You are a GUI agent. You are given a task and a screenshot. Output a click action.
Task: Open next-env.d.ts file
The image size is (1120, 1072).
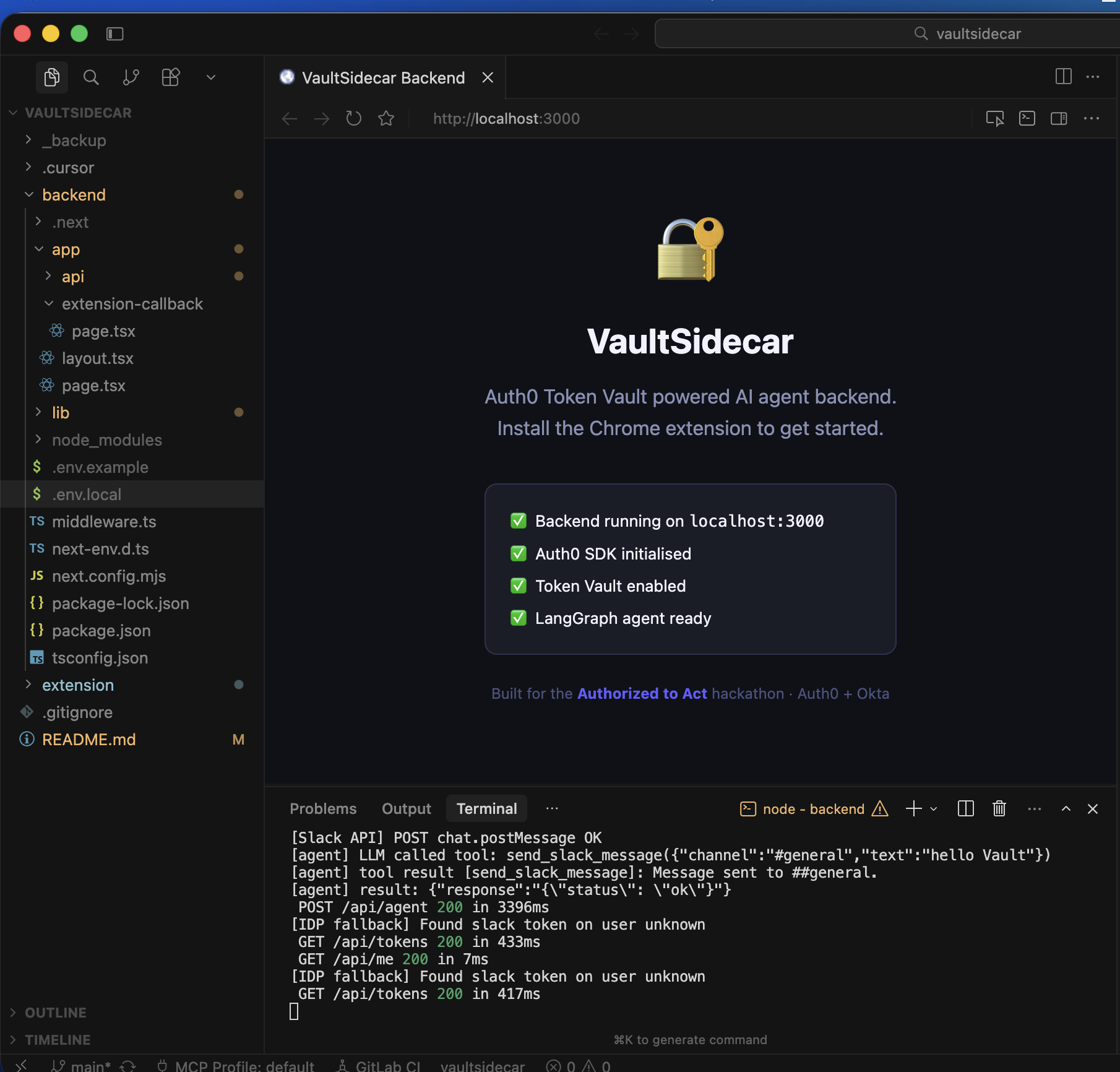(132, 549)
